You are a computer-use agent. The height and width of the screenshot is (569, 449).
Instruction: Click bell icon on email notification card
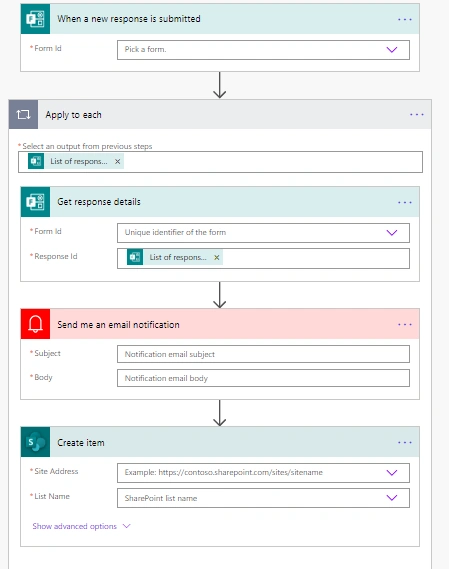click(35, 324)
